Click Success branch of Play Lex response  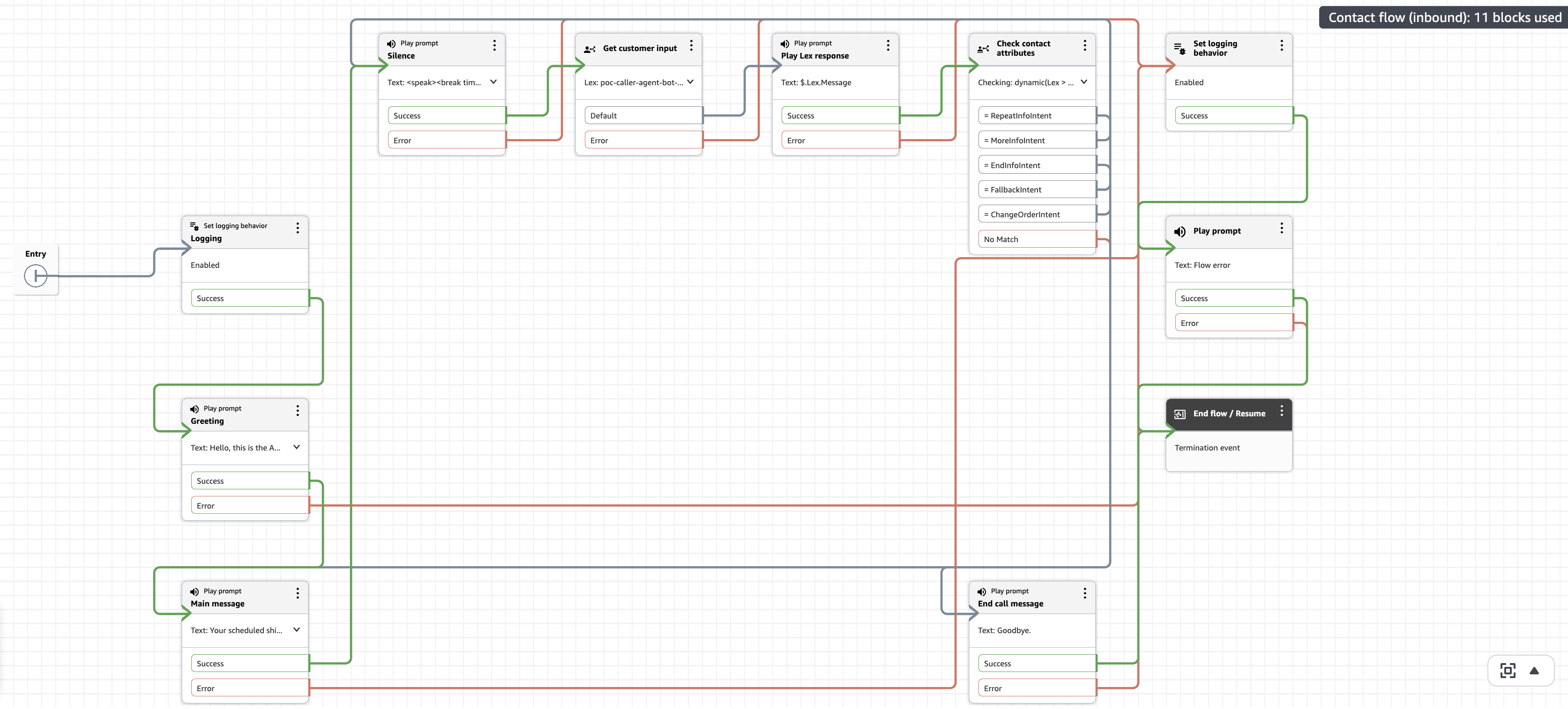pos(841,116)
